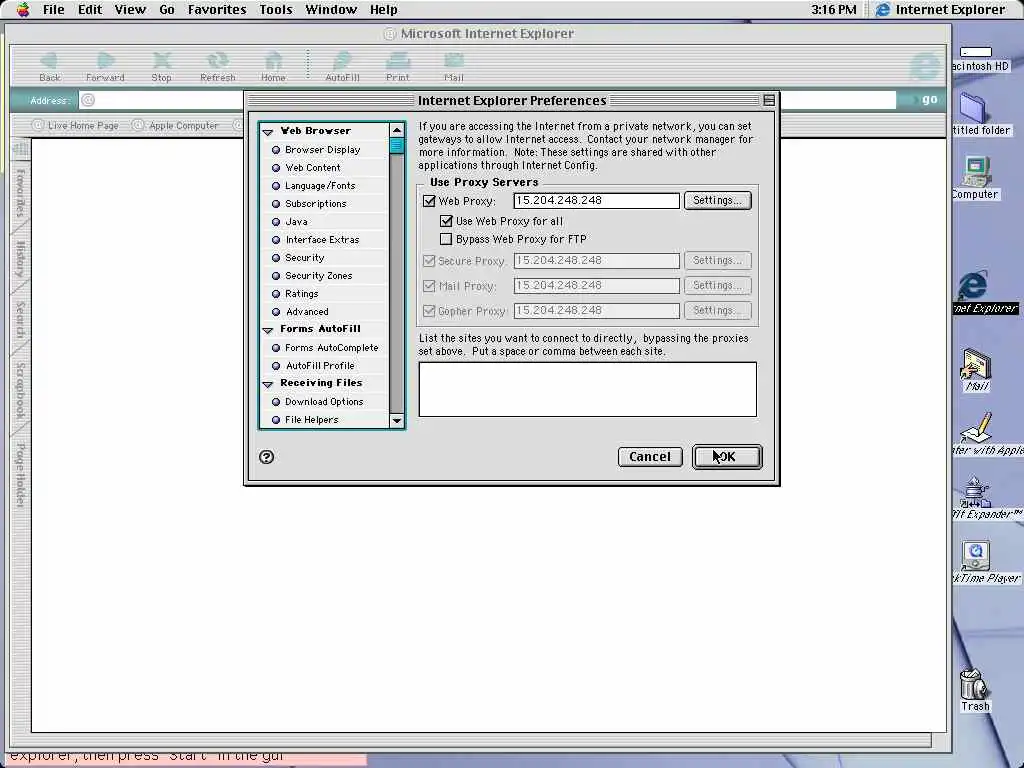Screen dimensions: 1024x768
Task: Open the Live Home Page favorite
Action: [76, 125]
